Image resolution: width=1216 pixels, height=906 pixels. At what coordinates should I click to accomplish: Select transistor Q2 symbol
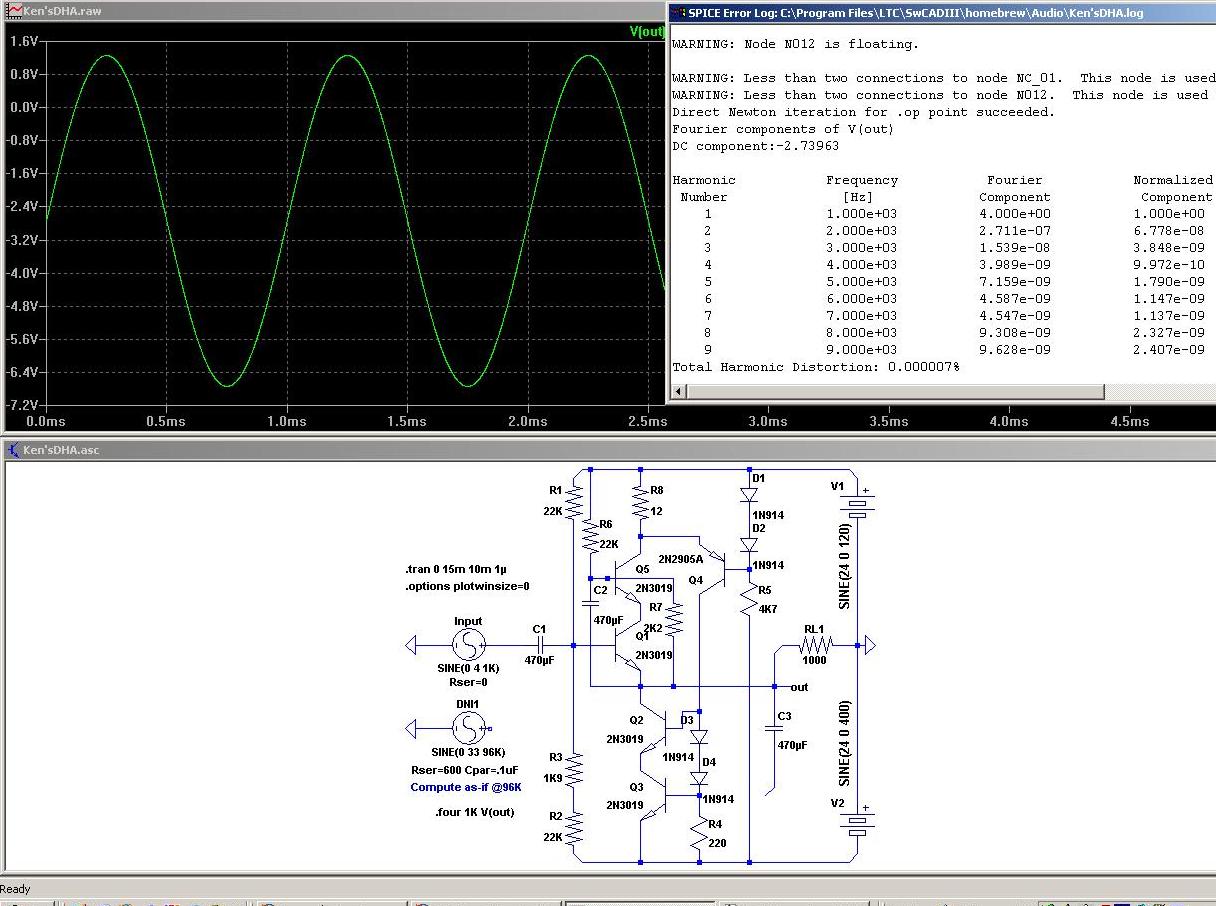(x=654, y=729)
